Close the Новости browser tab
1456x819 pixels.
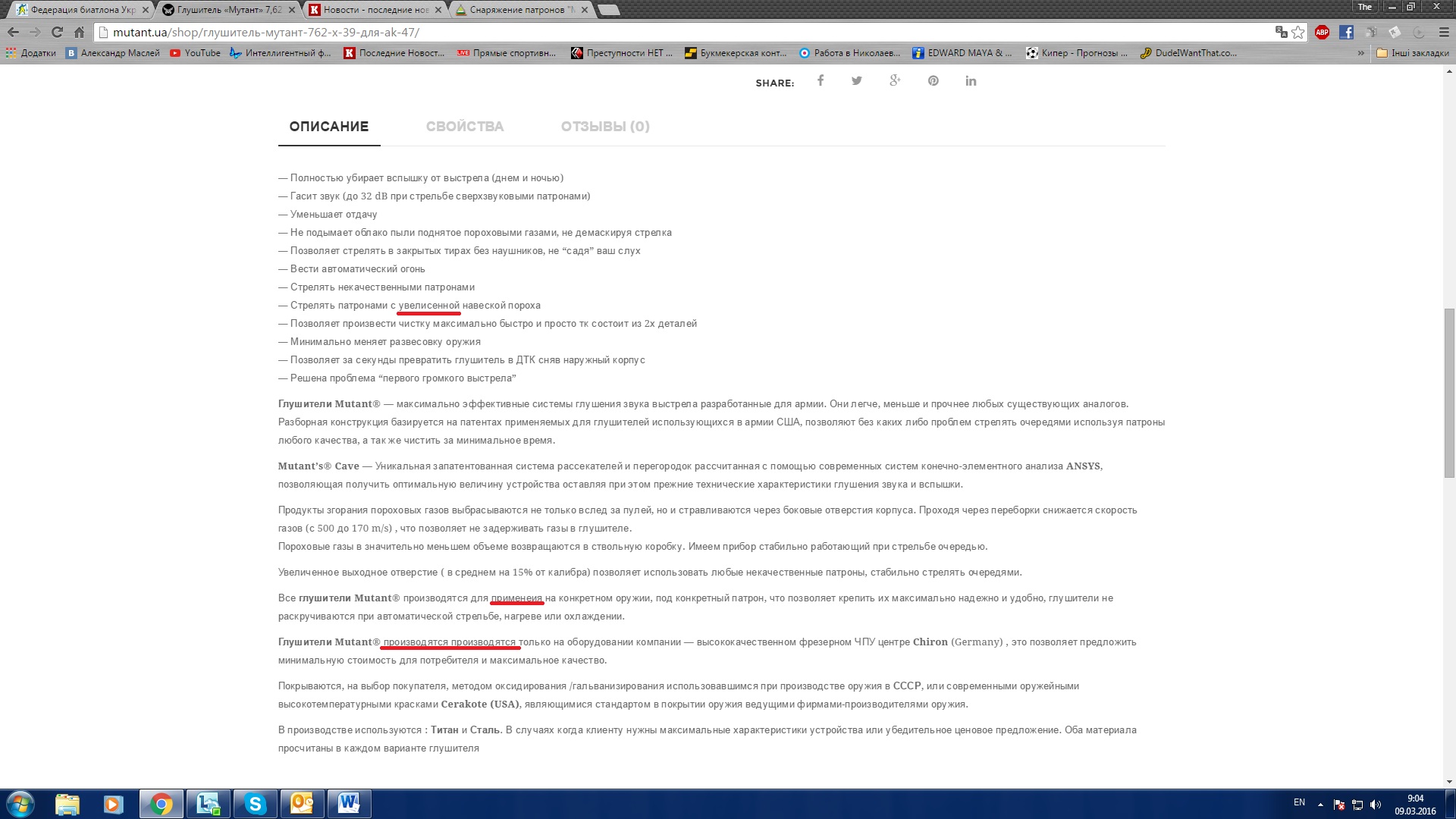tap(438, 10)
